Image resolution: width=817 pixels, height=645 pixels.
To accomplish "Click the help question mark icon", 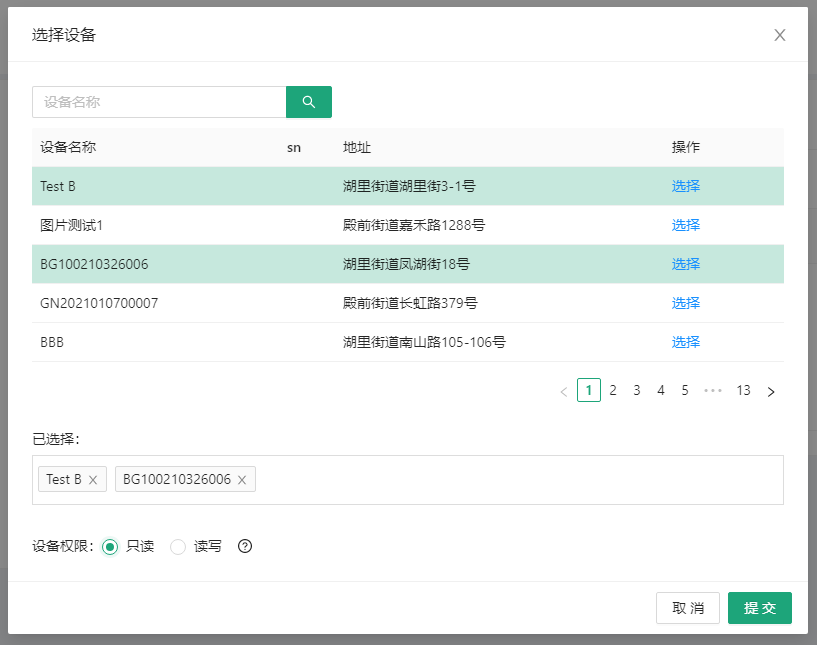I will [245, 546].
